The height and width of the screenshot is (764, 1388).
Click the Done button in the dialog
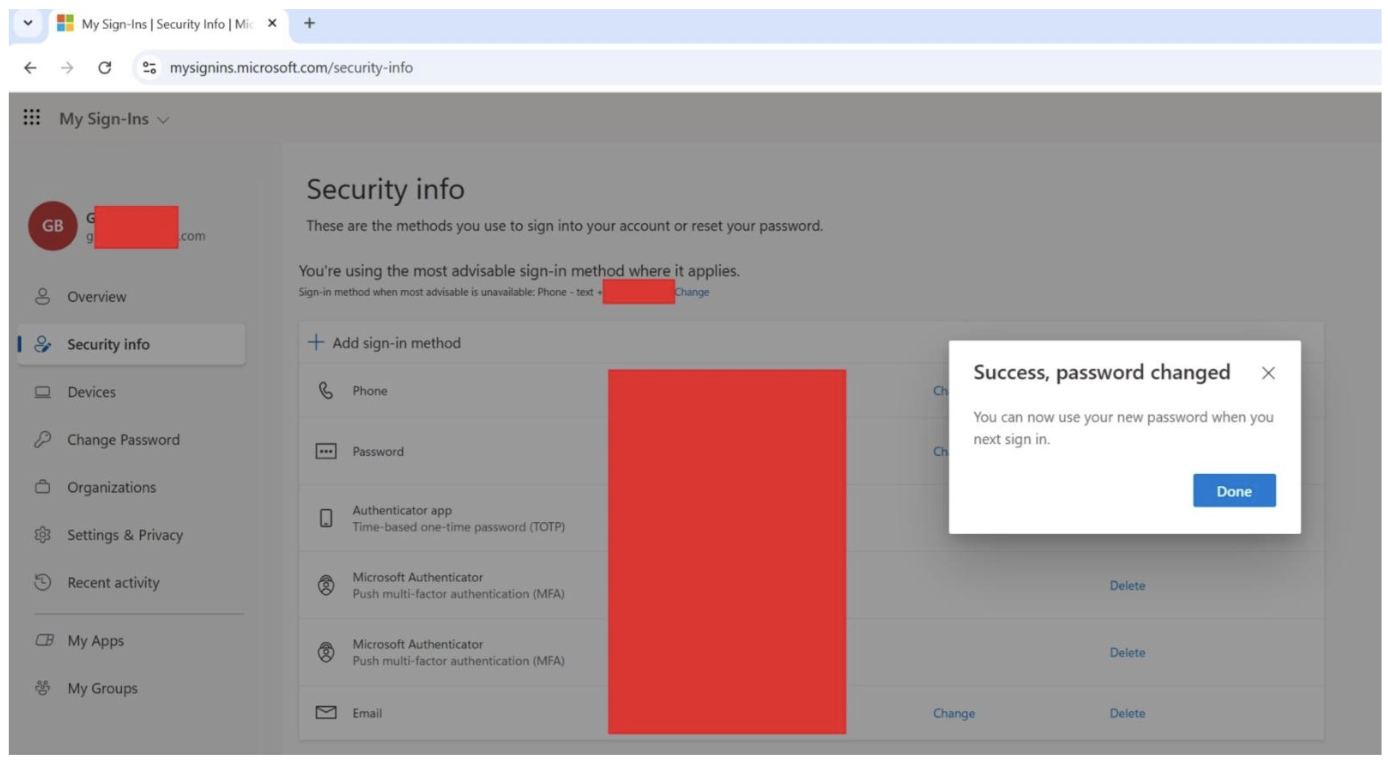point(1233,490)
